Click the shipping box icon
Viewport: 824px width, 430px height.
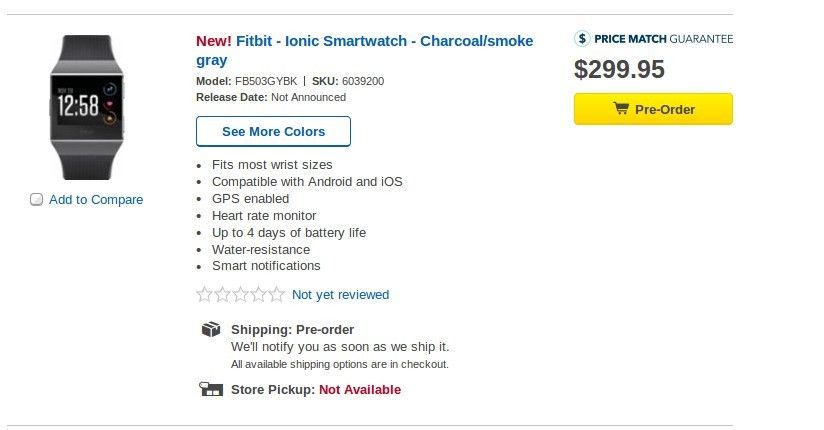point(211,329)
